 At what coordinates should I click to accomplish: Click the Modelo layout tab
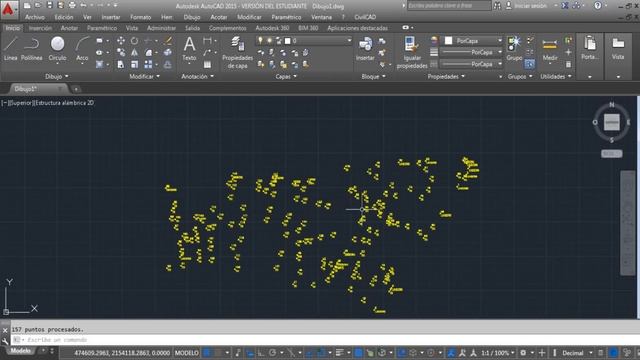20,351
